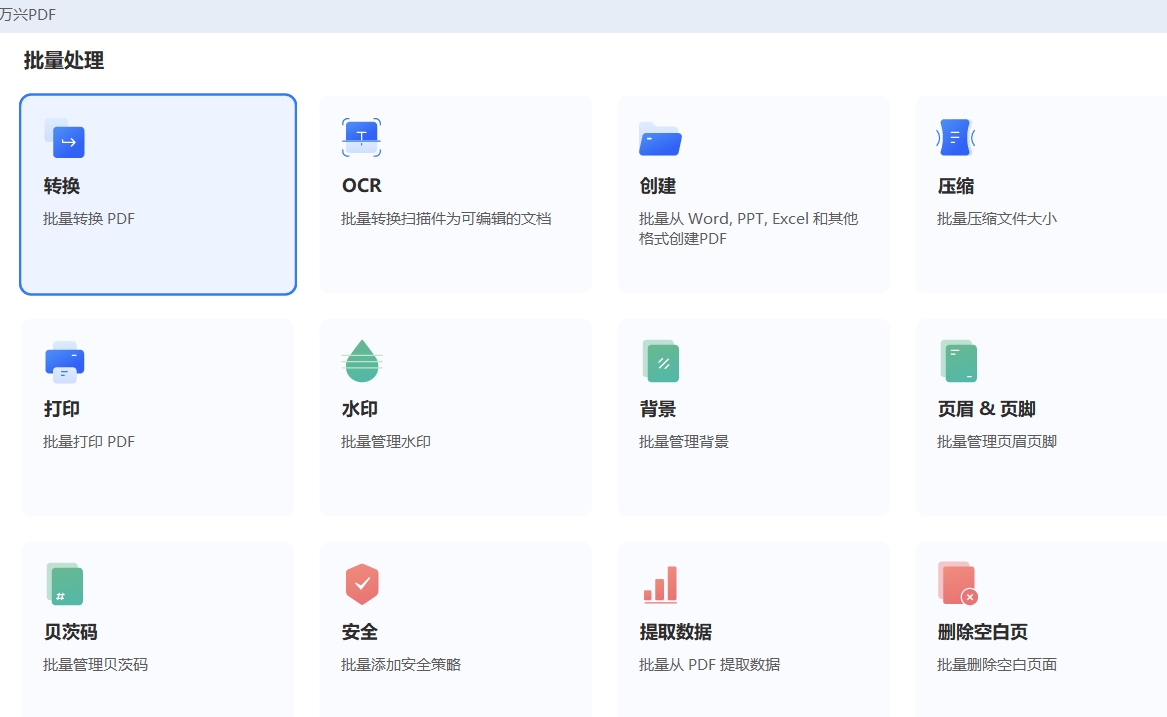Click the 批量处理 section heading

[63, 60]
